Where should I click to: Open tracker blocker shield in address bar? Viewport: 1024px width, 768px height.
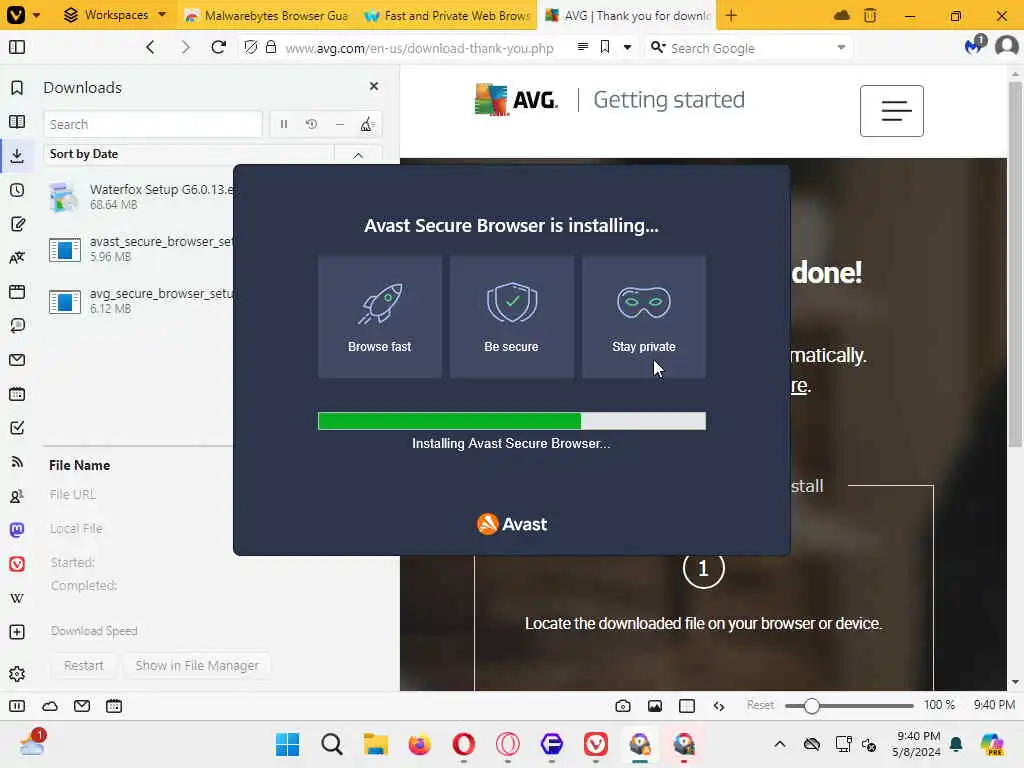click(x=251, y=47)
